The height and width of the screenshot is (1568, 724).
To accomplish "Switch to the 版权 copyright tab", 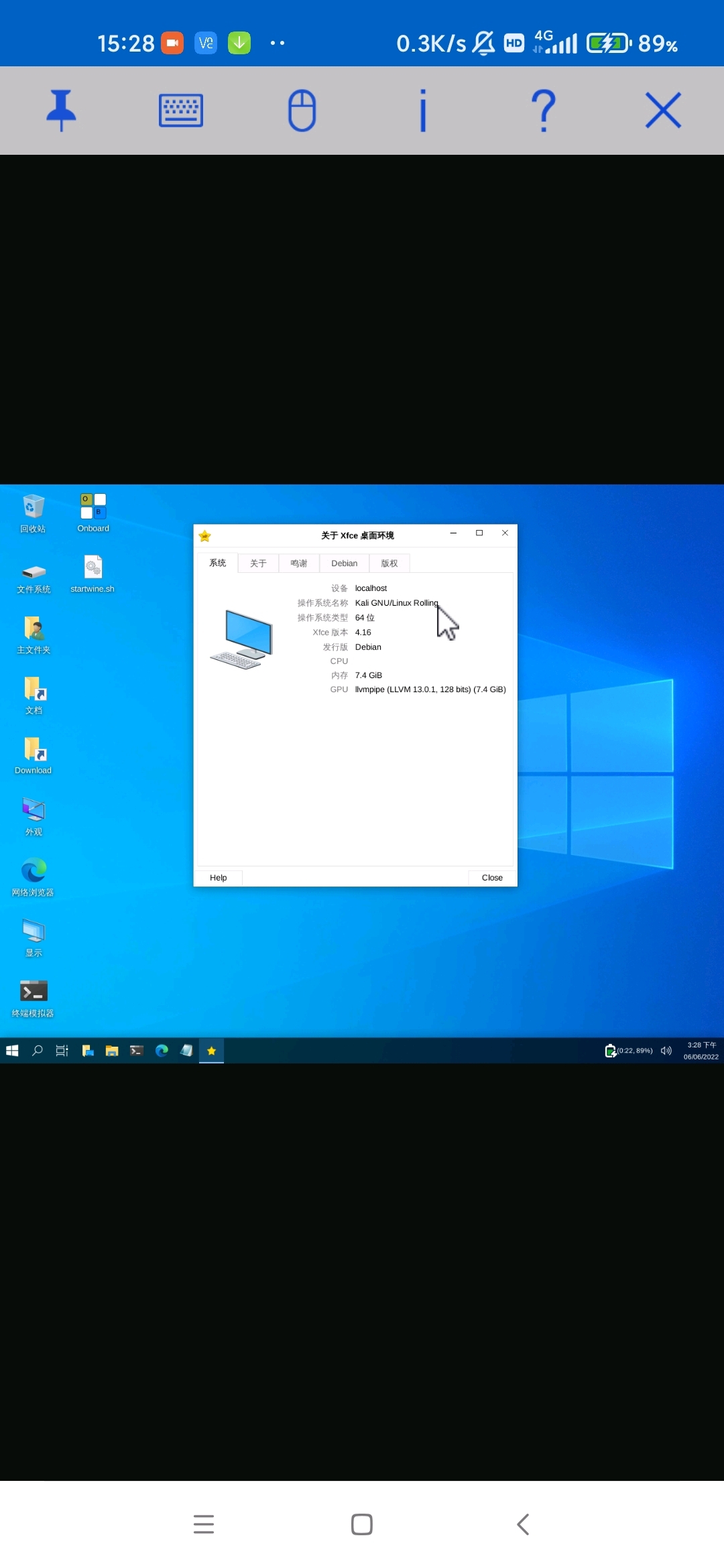I will coord(389,564).
